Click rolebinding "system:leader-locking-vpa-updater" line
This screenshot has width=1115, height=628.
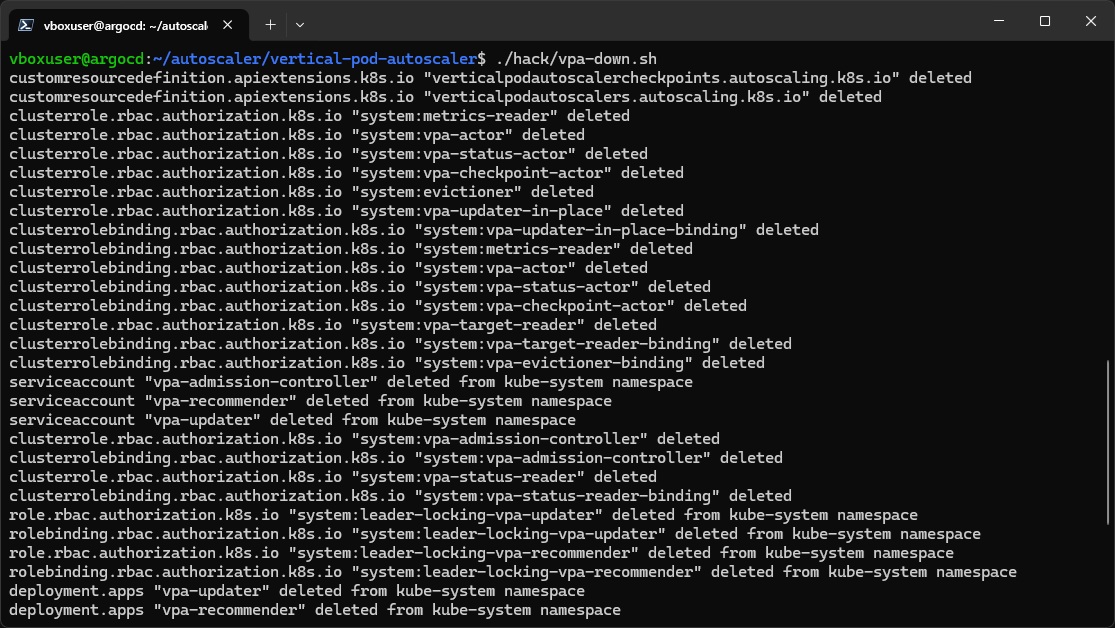495,534
